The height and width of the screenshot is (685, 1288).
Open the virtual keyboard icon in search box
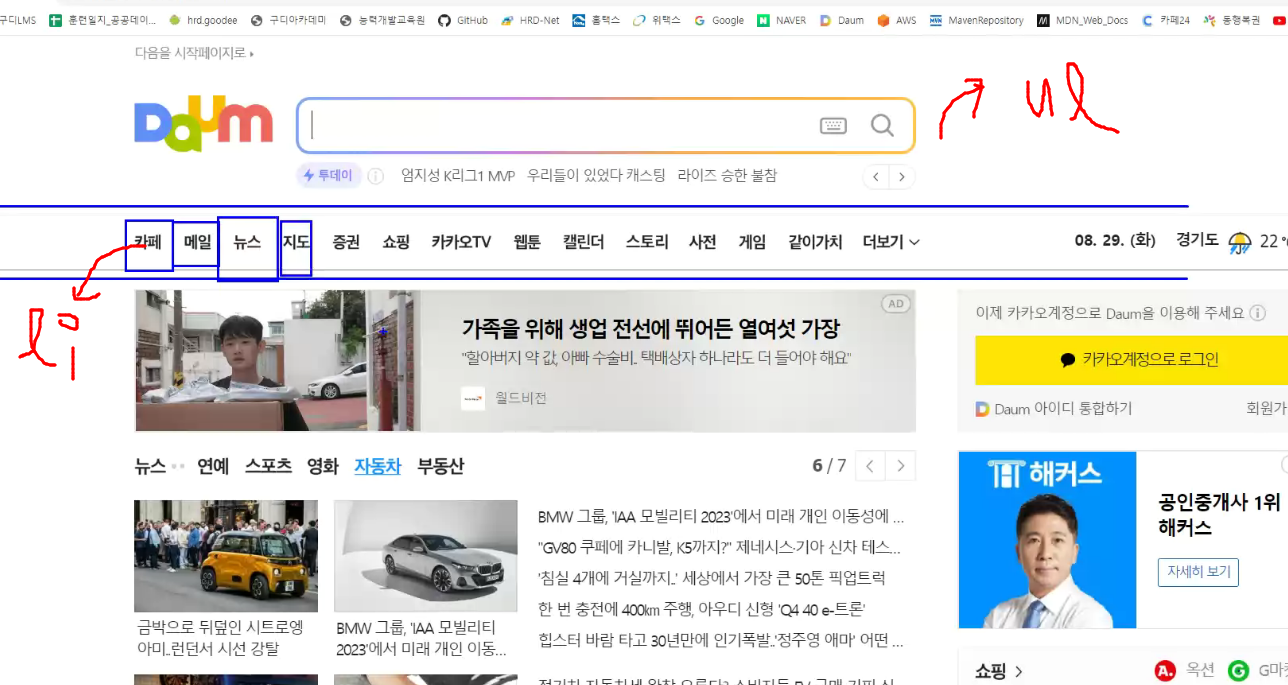833,125
